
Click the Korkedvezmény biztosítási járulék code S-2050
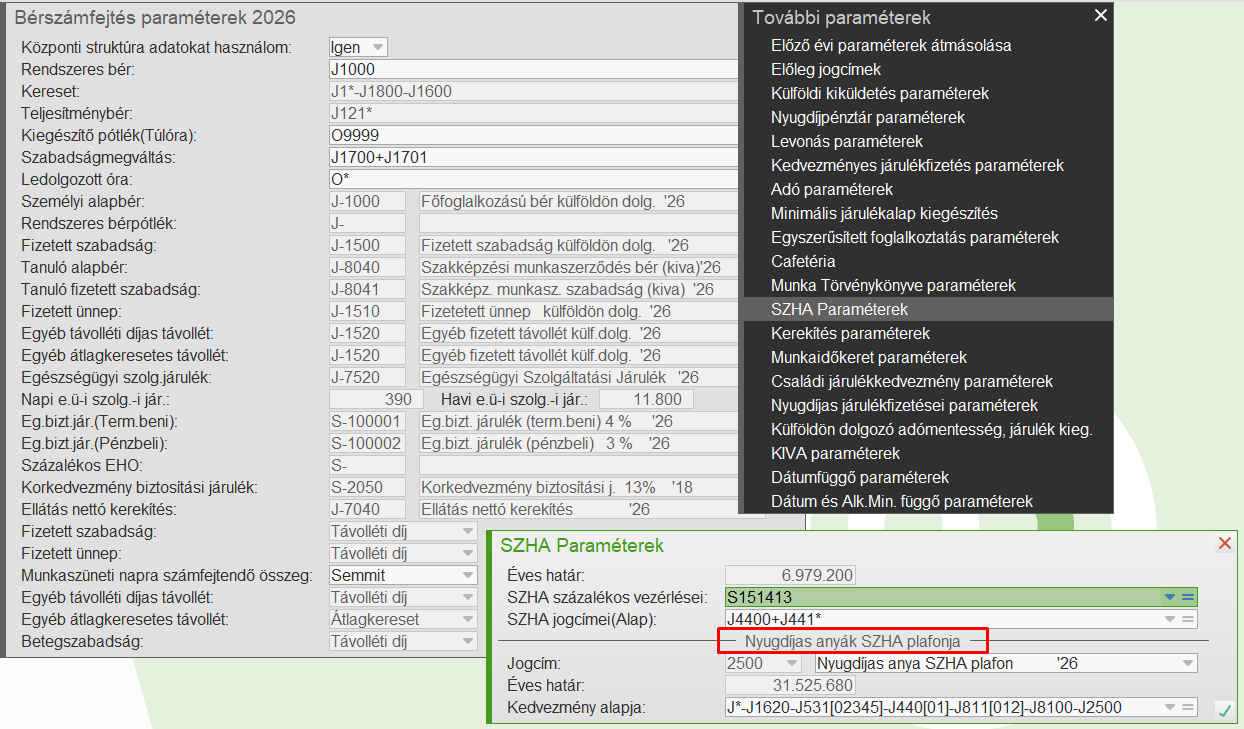point(366,488)
